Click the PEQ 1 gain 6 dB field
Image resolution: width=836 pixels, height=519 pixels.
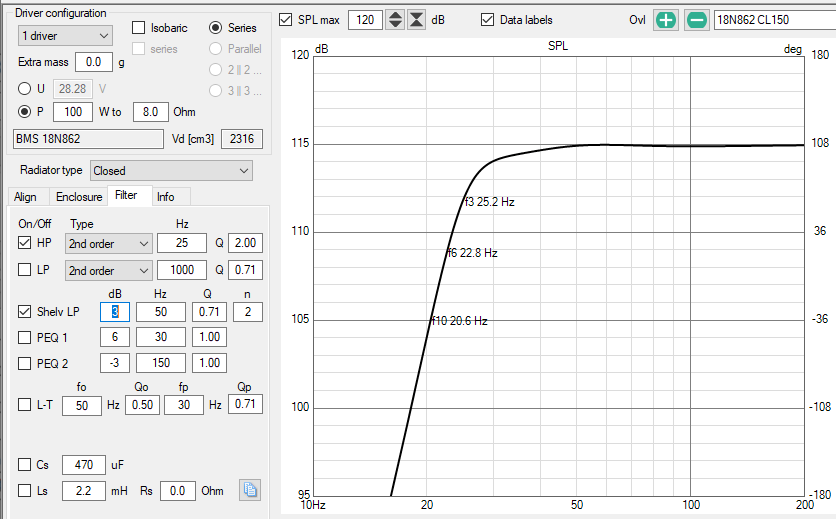point(115,337)
